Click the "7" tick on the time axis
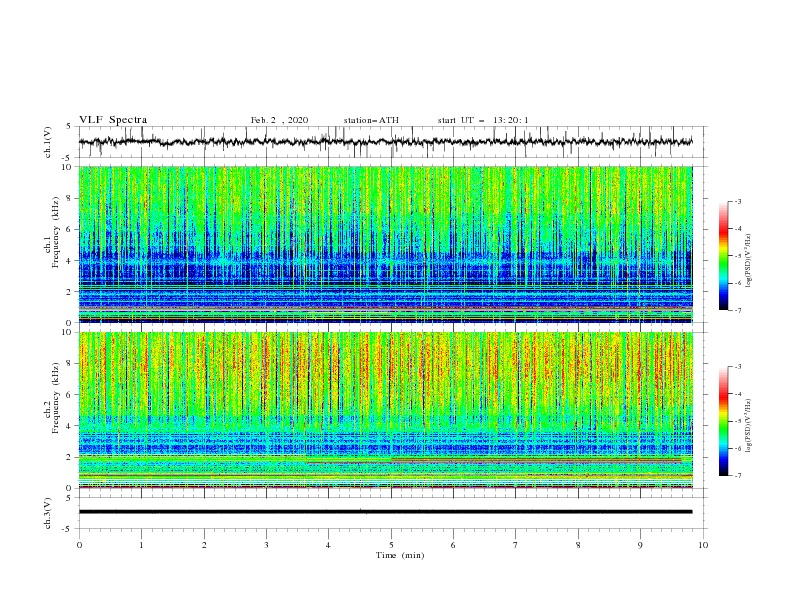This screenshot has height=612, width=792. pyautogui.click(x=516, y=545)
